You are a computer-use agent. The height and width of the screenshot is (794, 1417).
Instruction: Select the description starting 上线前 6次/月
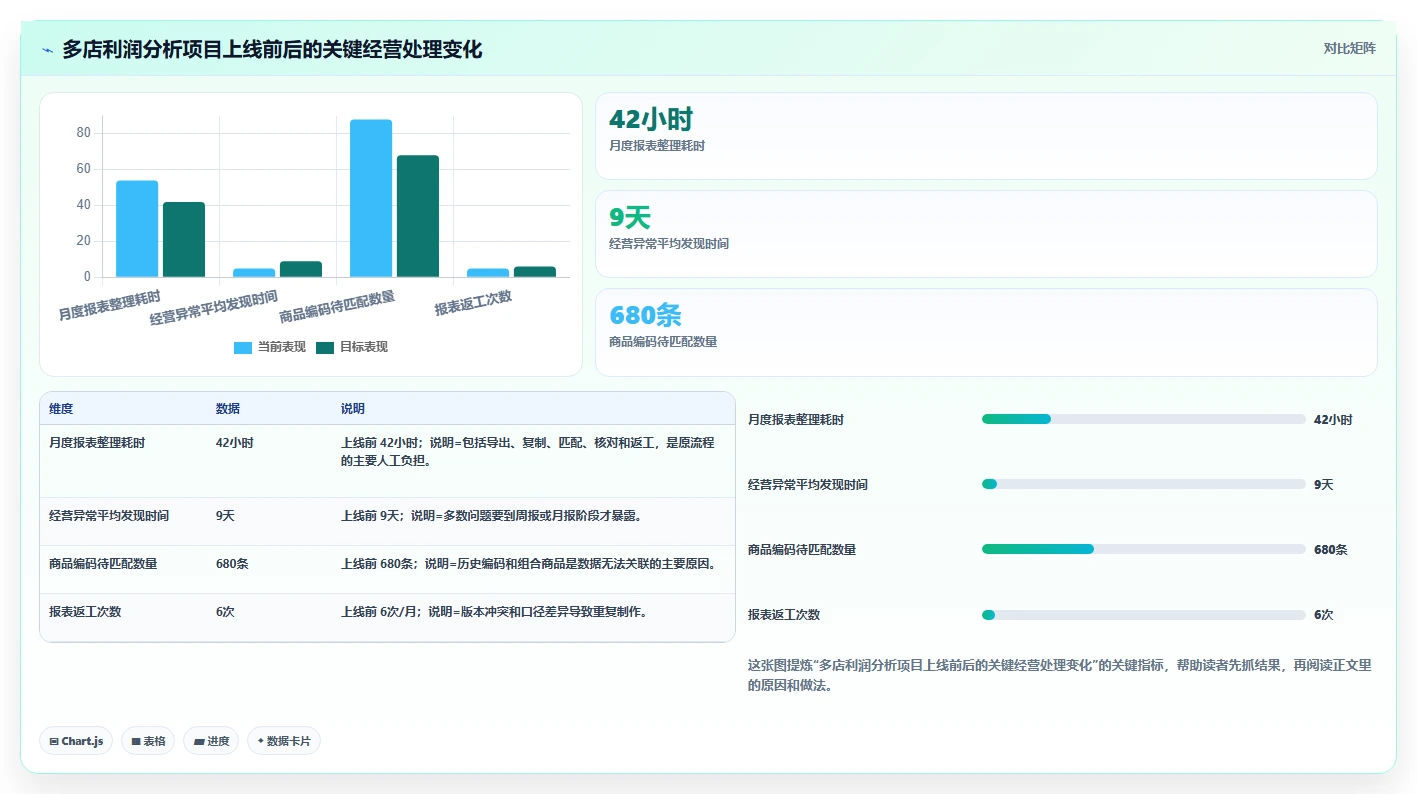point(497,612)
